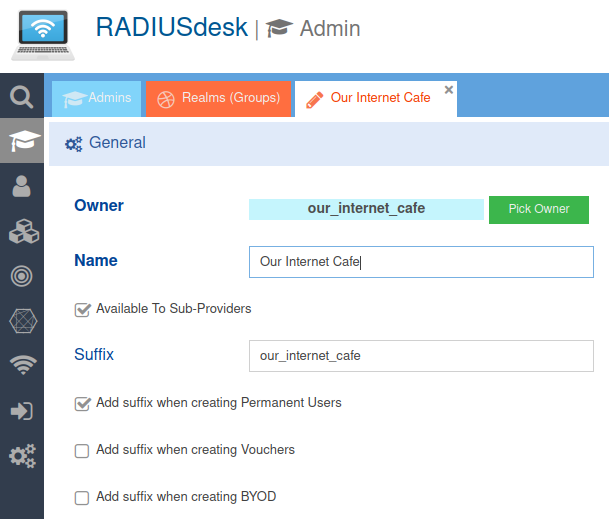Open the login arrow sidebar icon

pos(22,411)
